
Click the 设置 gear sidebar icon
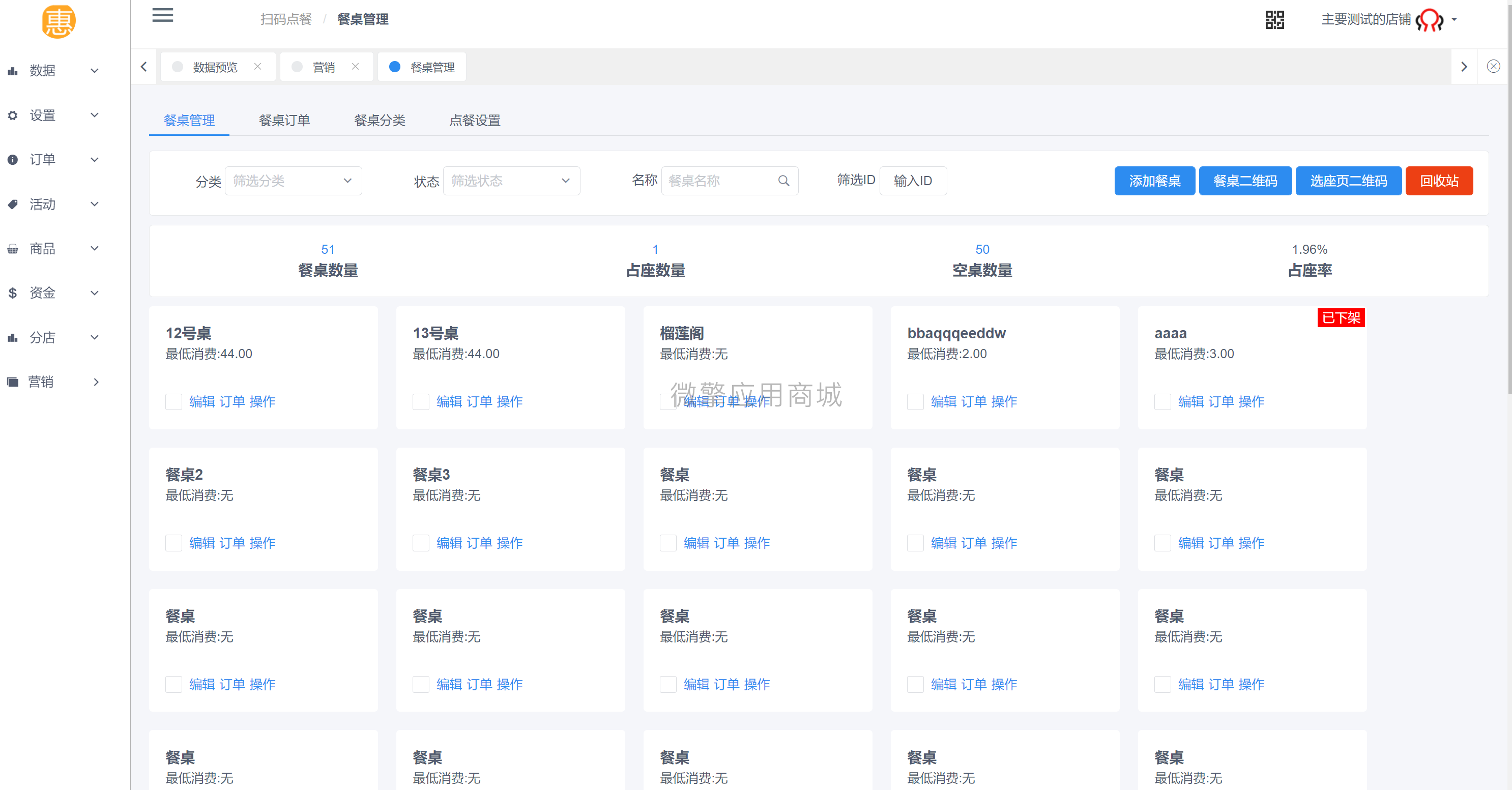[12, 115]
